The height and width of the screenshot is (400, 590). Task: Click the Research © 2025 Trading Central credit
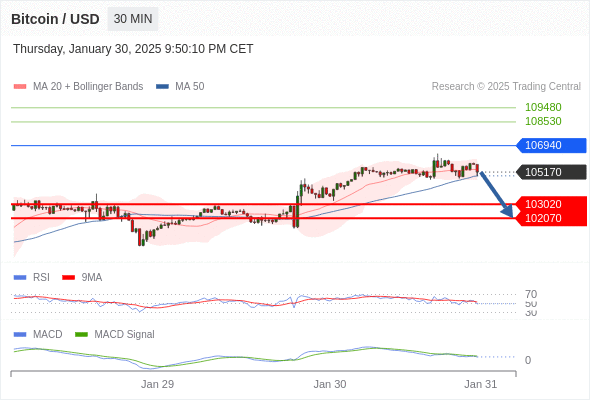pyautogui.click(x=506, y=87)
